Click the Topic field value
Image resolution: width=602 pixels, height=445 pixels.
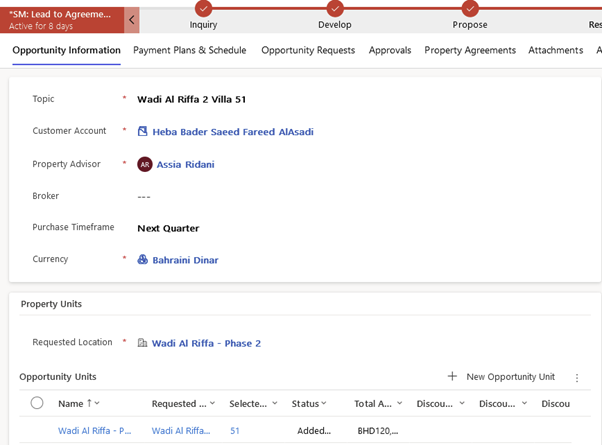click(x=191, y=99)
